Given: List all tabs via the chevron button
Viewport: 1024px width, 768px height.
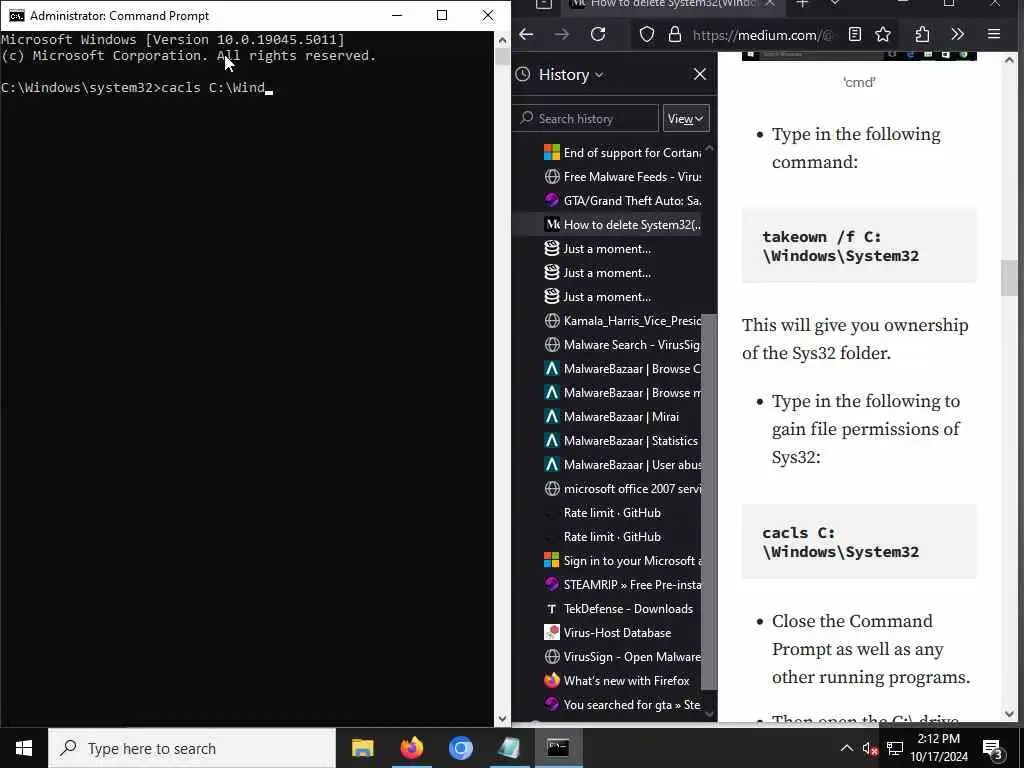Looking at the screenshot, I should [835, 4].
